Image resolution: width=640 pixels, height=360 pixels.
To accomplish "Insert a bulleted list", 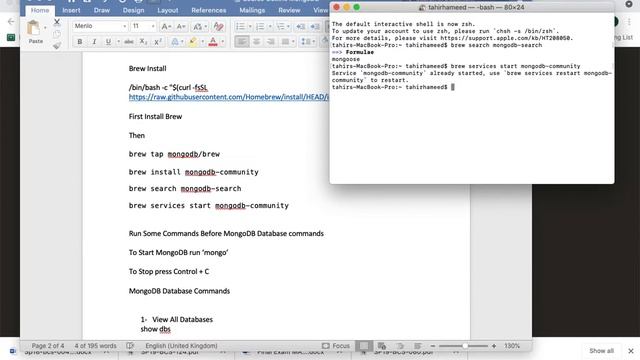I will pyautogui.click(x=240, y=27).
